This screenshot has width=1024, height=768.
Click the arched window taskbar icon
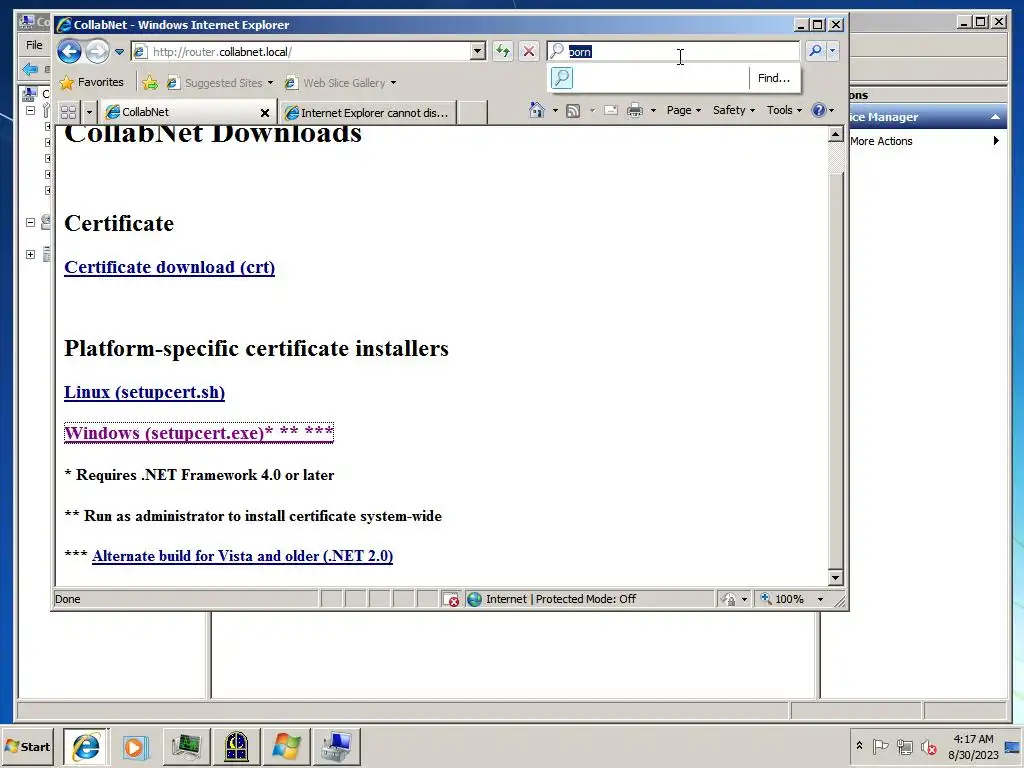pos(236,746)
